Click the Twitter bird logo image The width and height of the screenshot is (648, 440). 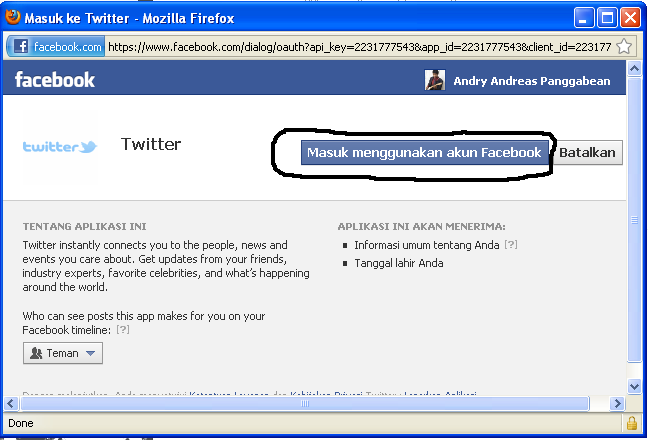point(60,147)
